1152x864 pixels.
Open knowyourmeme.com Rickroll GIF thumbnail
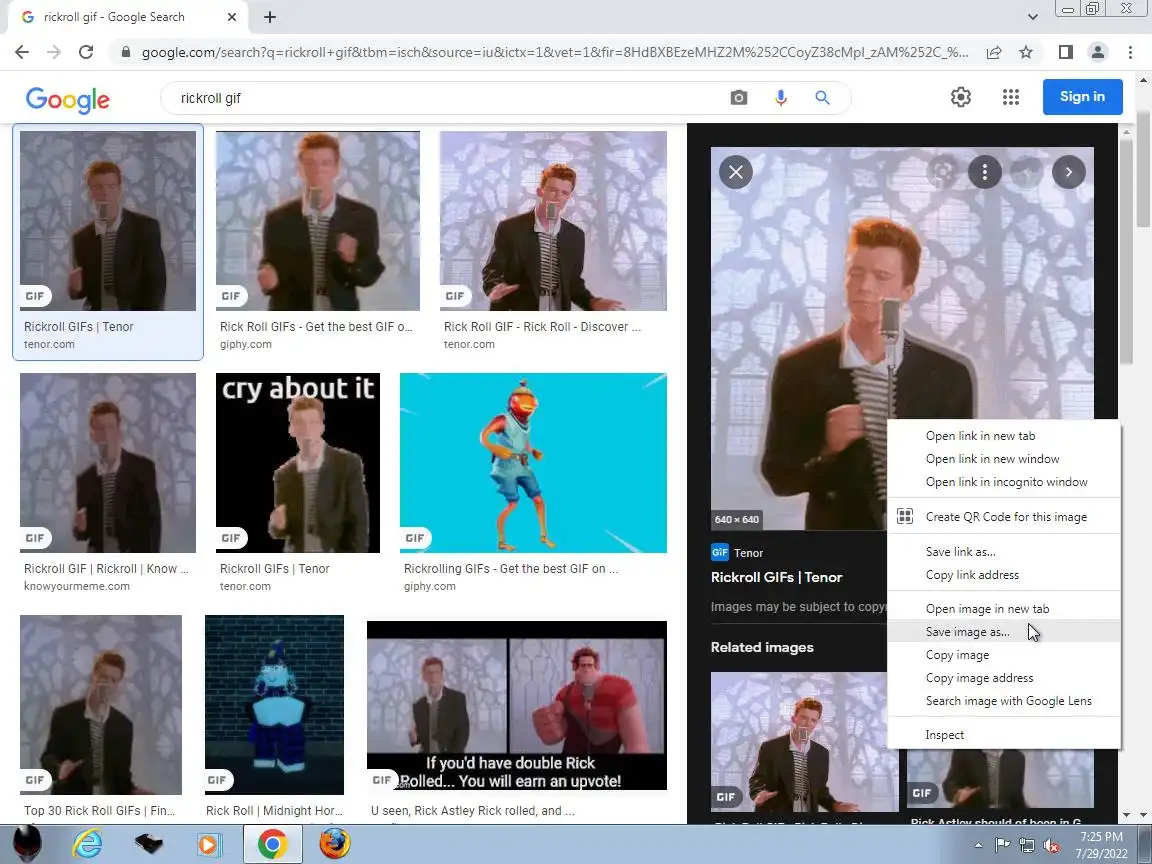click(108, 463)
